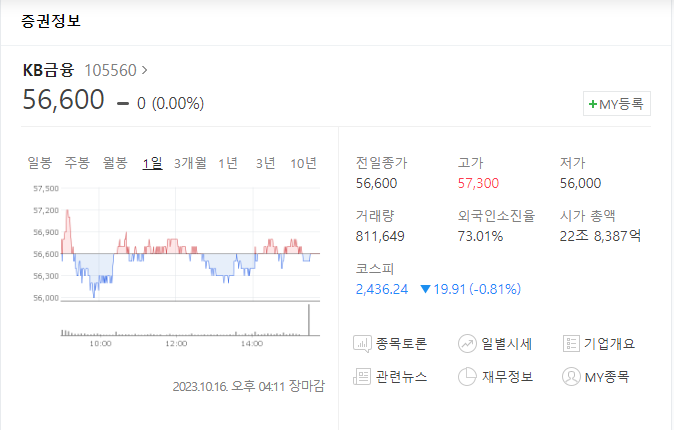674x430 pixels.
Task: Switch chart to 월봉 tab
Action: 115,163
